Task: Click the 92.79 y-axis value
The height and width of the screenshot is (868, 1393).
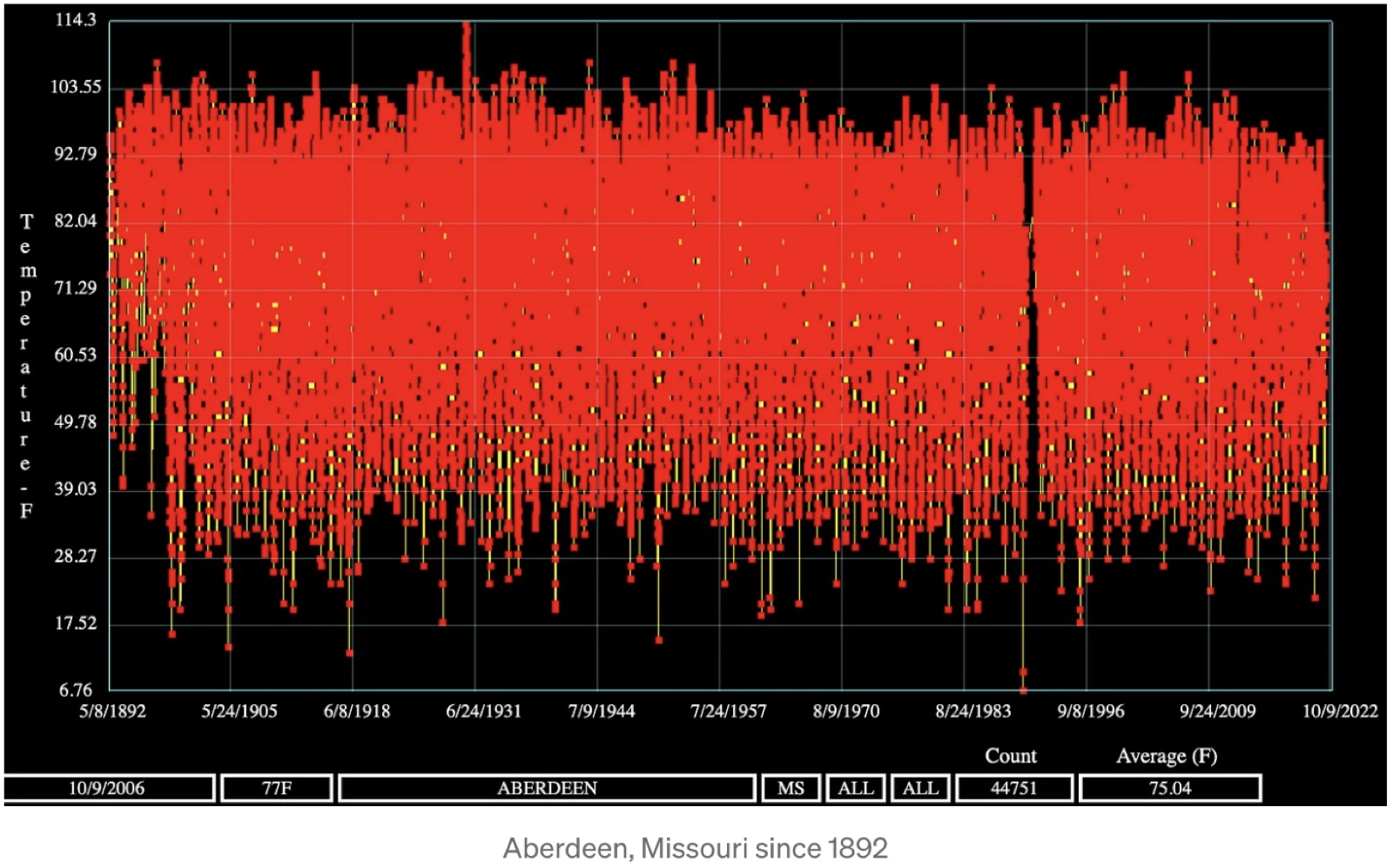Action: tap(76, 154)
